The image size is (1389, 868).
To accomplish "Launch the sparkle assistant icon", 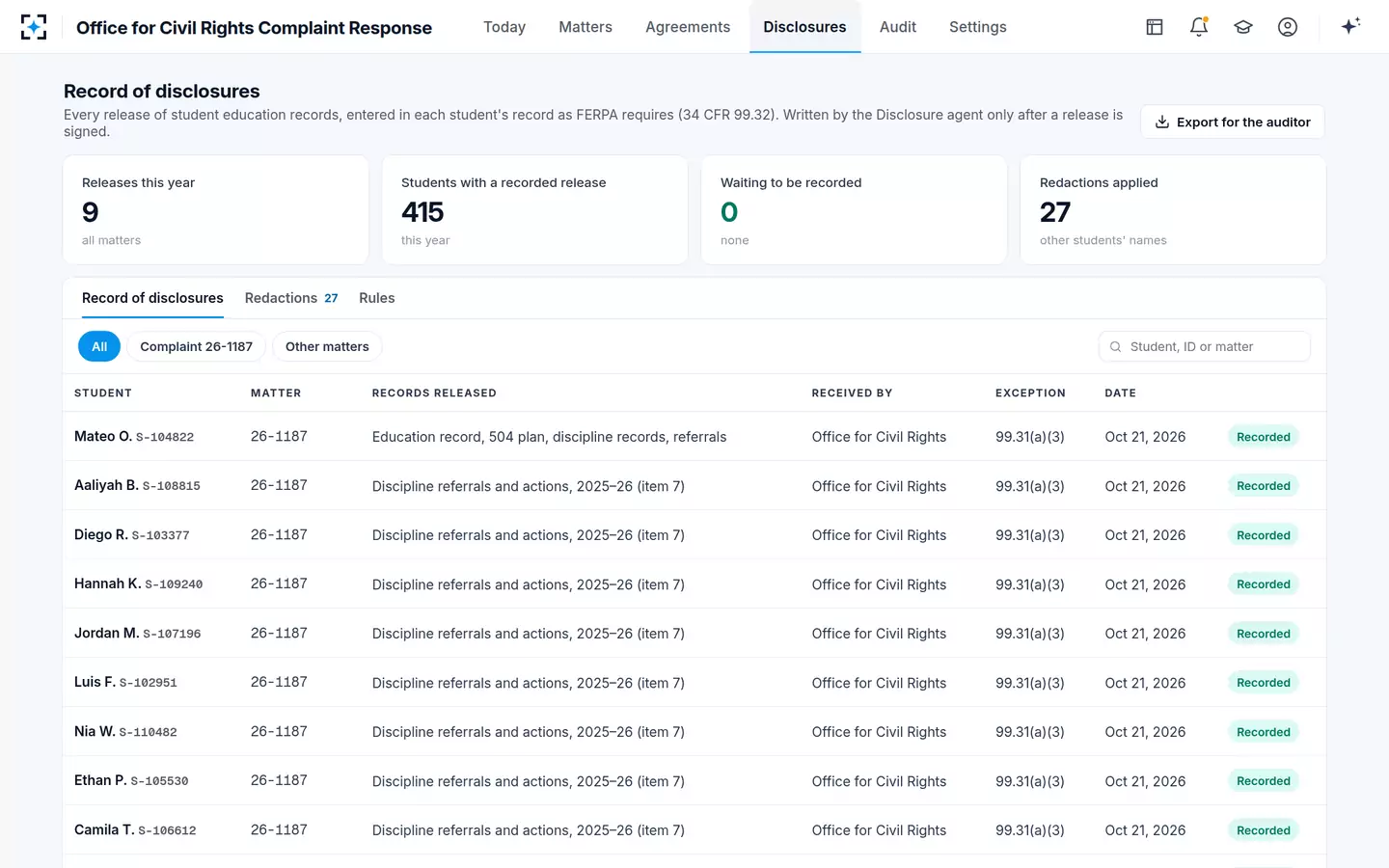I will [x=1350, y=26].
